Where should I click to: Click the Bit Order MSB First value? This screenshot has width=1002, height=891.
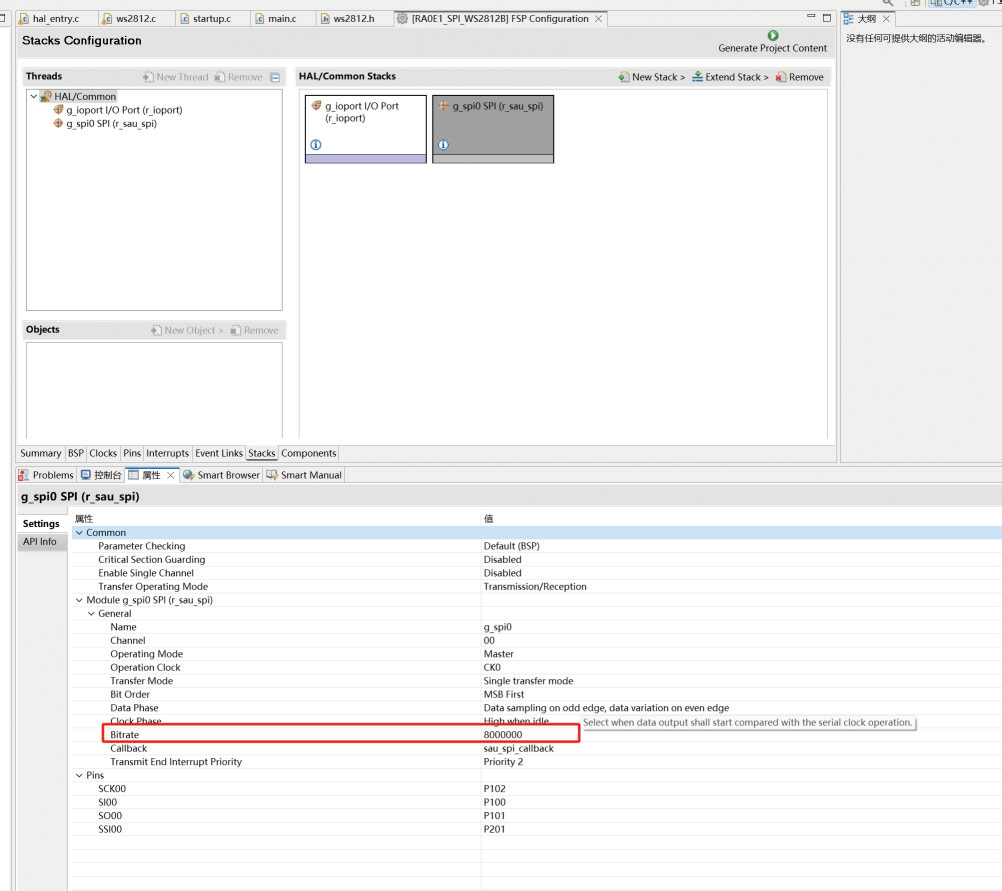point(504,694)
